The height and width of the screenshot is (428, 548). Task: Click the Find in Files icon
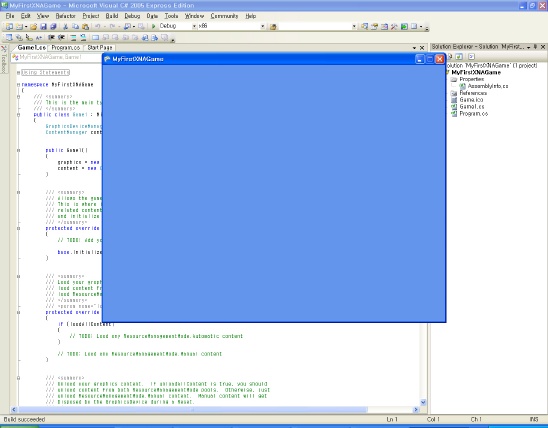pos(273,27)
